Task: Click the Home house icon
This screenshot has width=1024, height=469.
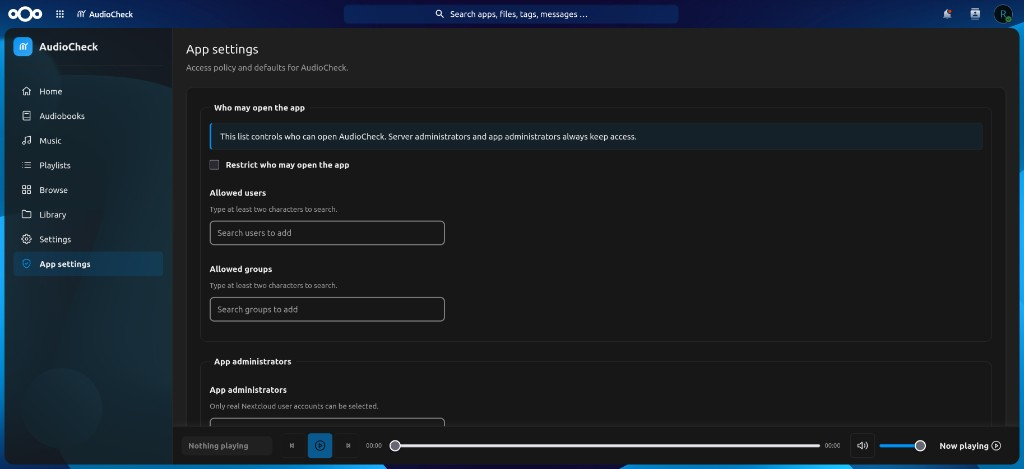Action: click(x=27, y=91)
